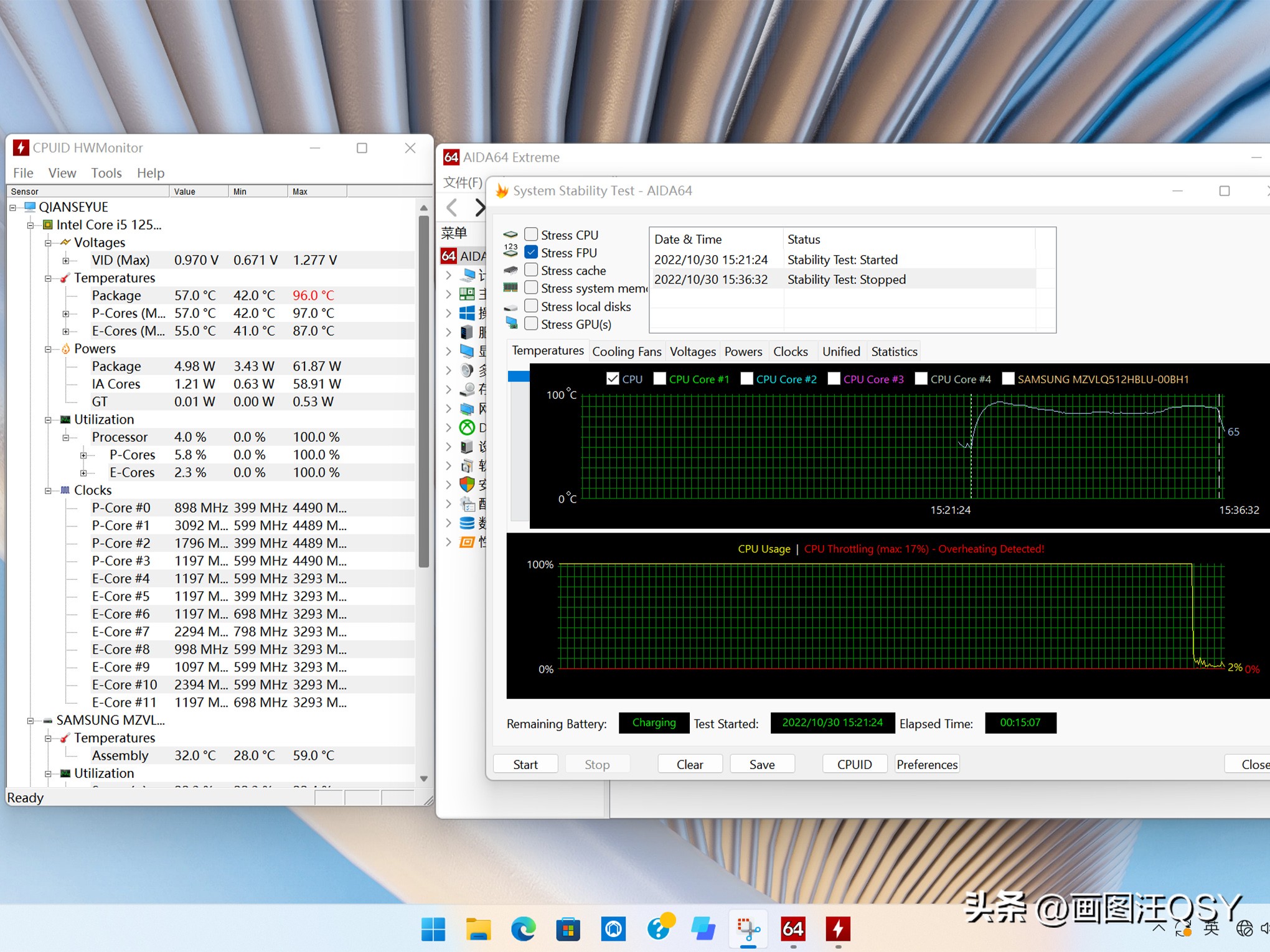Click AIDA64 back navigation arrow
The width and height of the screenshot is (1270, 952).
[x=453, y=207]
